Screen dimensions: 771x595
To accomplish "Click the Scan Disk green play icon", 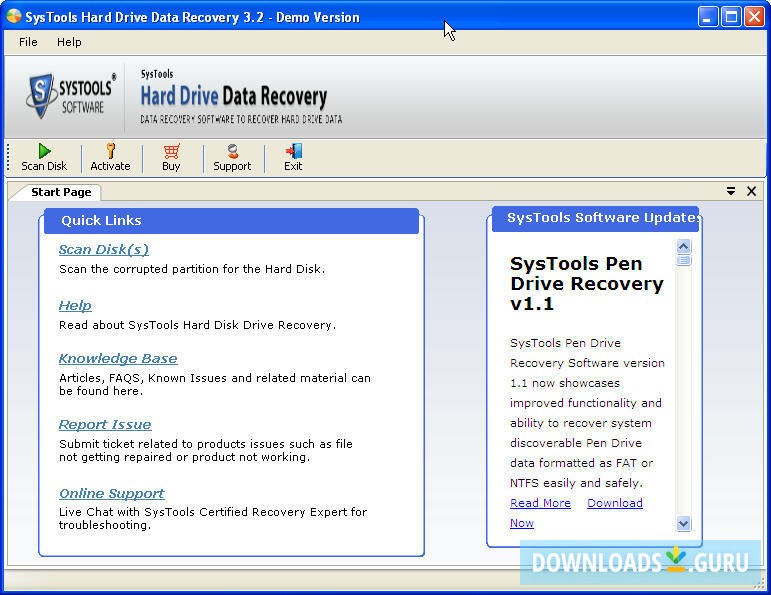I will [x=44, y=151].
